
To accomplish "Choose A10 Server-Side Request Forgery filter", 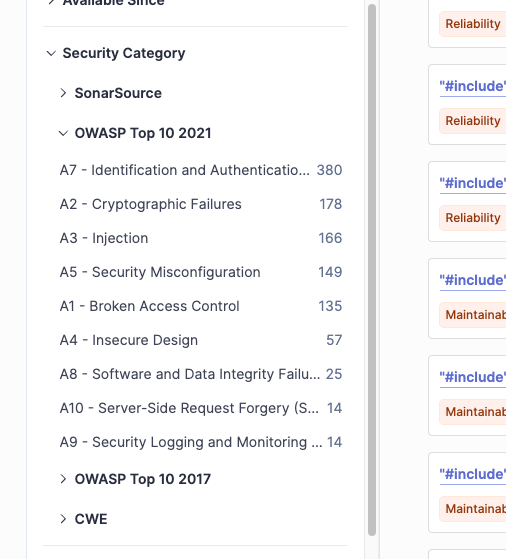I will [x=201, y=408].
